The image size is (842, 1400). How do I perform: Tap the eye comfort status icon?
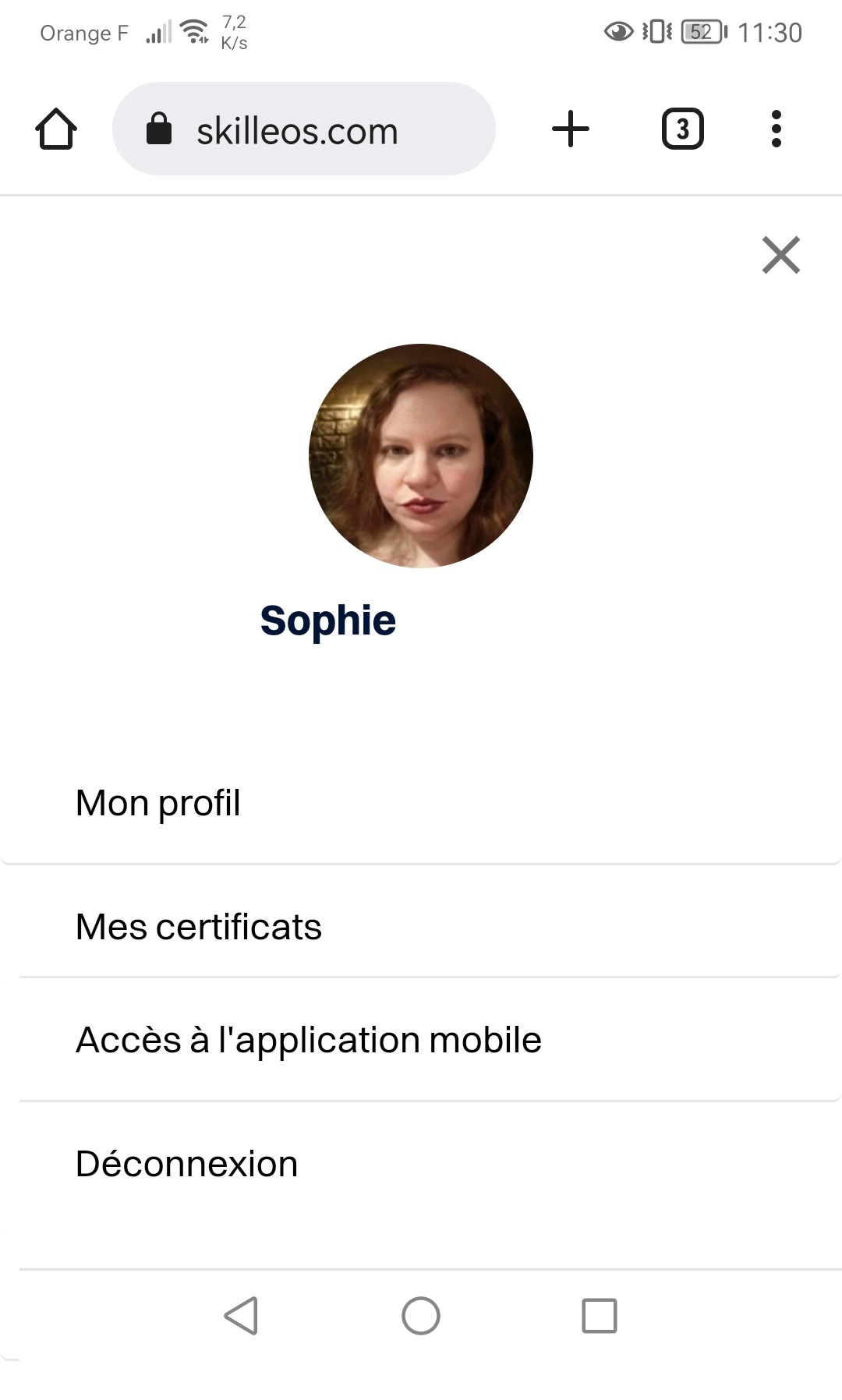pos(619,32)
